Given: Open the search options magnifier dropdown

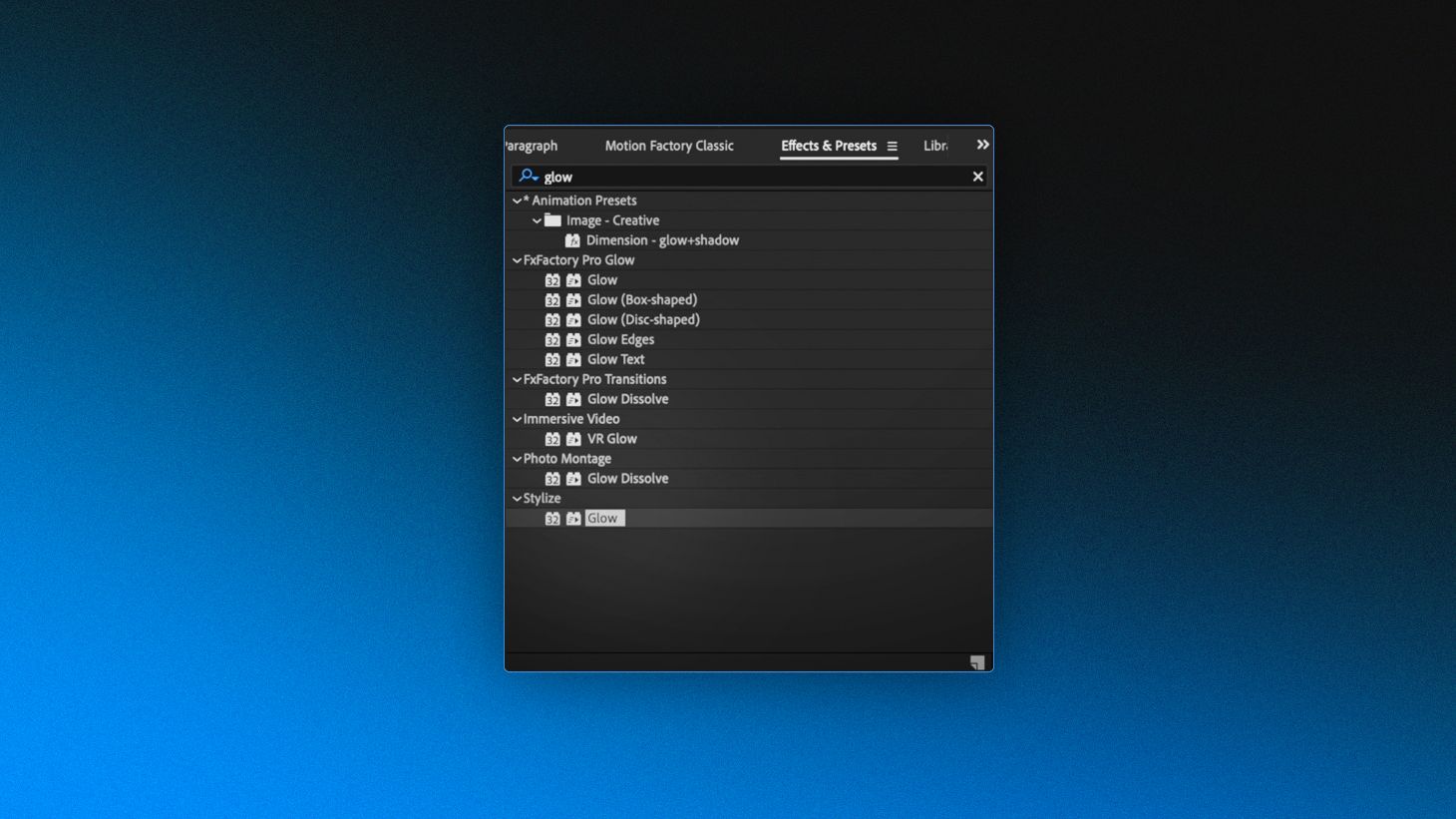Looking at the screenshot, I should click(x=529, y=177).
